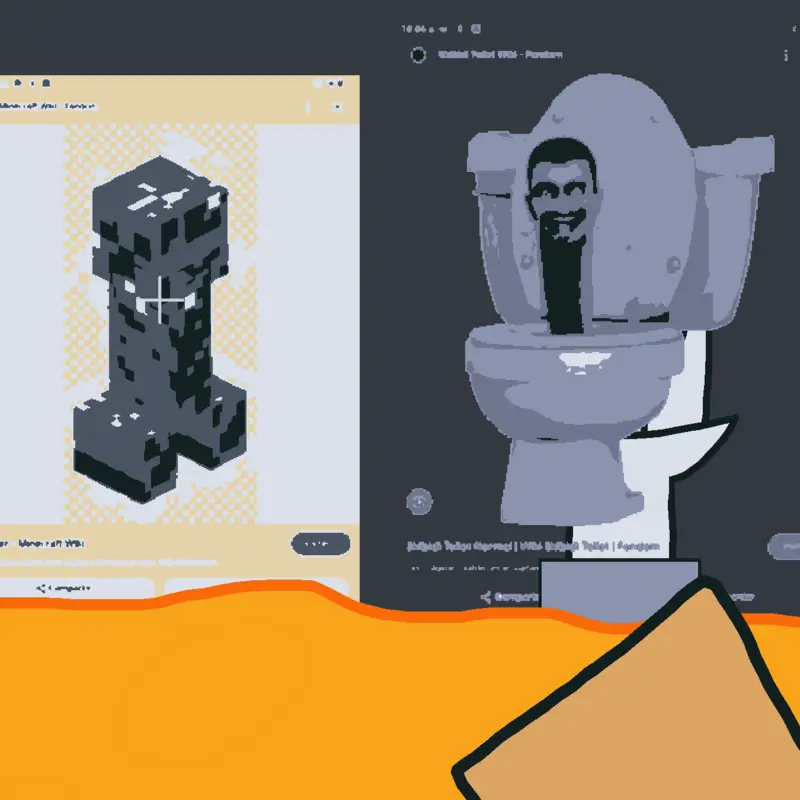Tap share icon beside Compartir, left panel
800x800 pixels.
[x=41, y=588]
